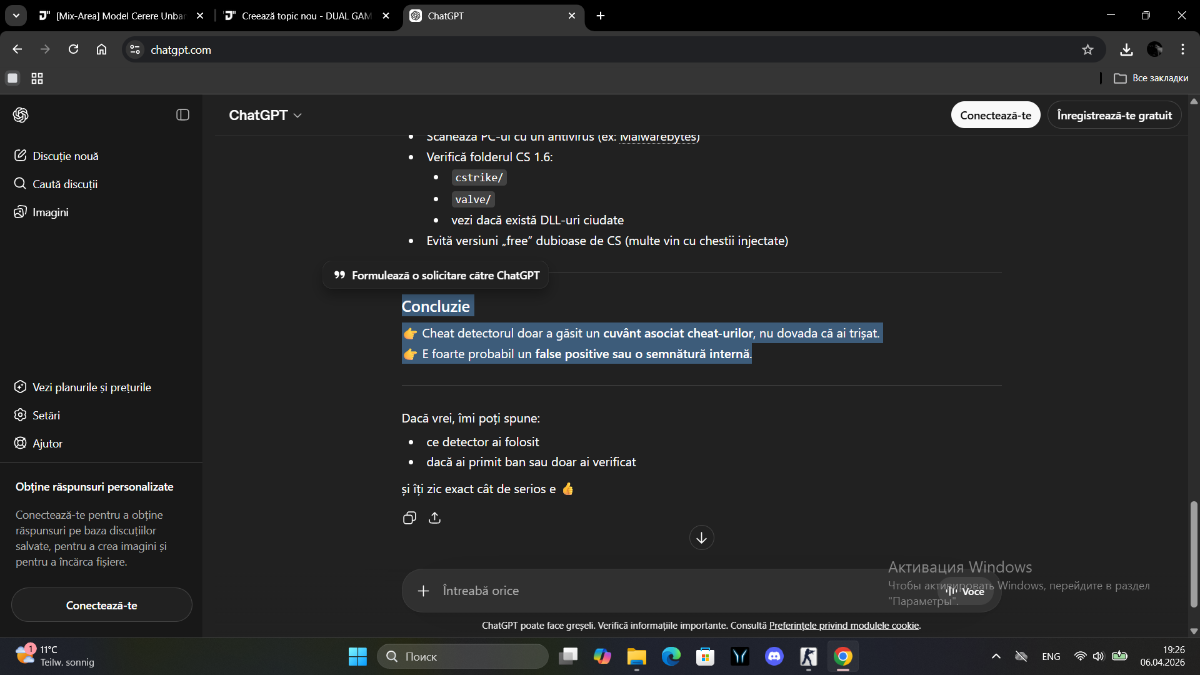
Task: Click Conectează-te button in header
Action: click(x=995, y=115)
